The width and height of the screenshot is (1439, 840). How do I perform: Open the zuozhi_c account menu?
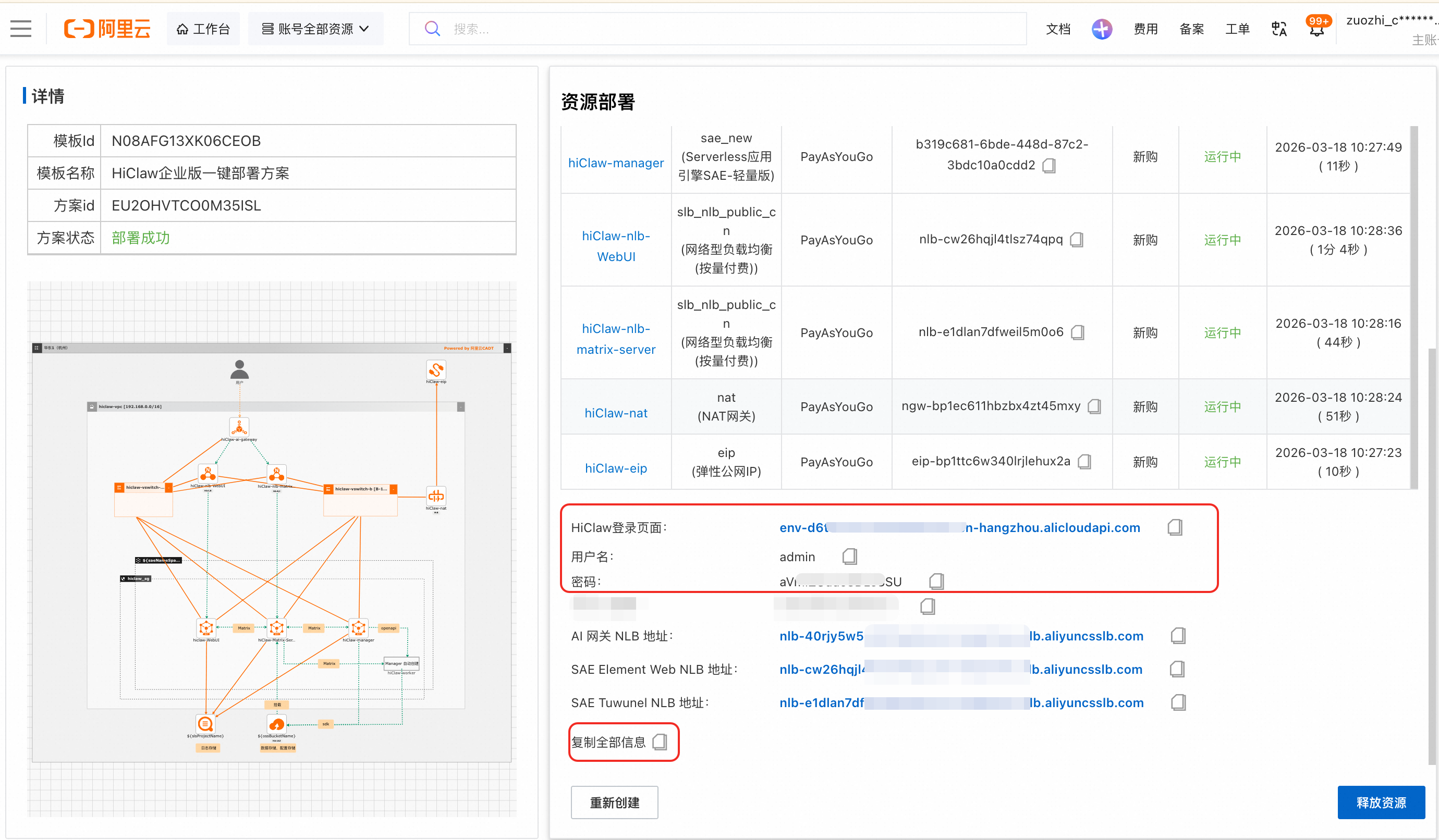1391,29
